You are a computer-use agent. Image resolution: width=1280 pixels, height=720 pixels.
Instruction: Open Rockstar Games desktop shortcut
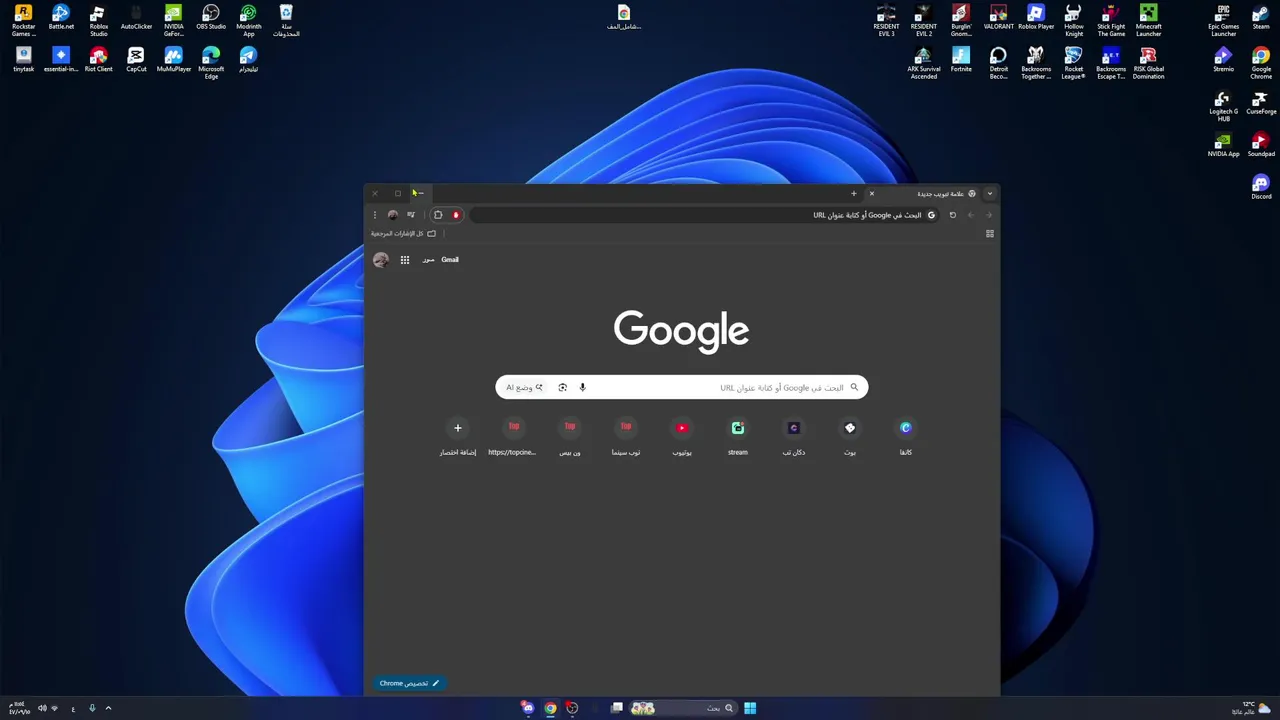[x=23, y=20]
